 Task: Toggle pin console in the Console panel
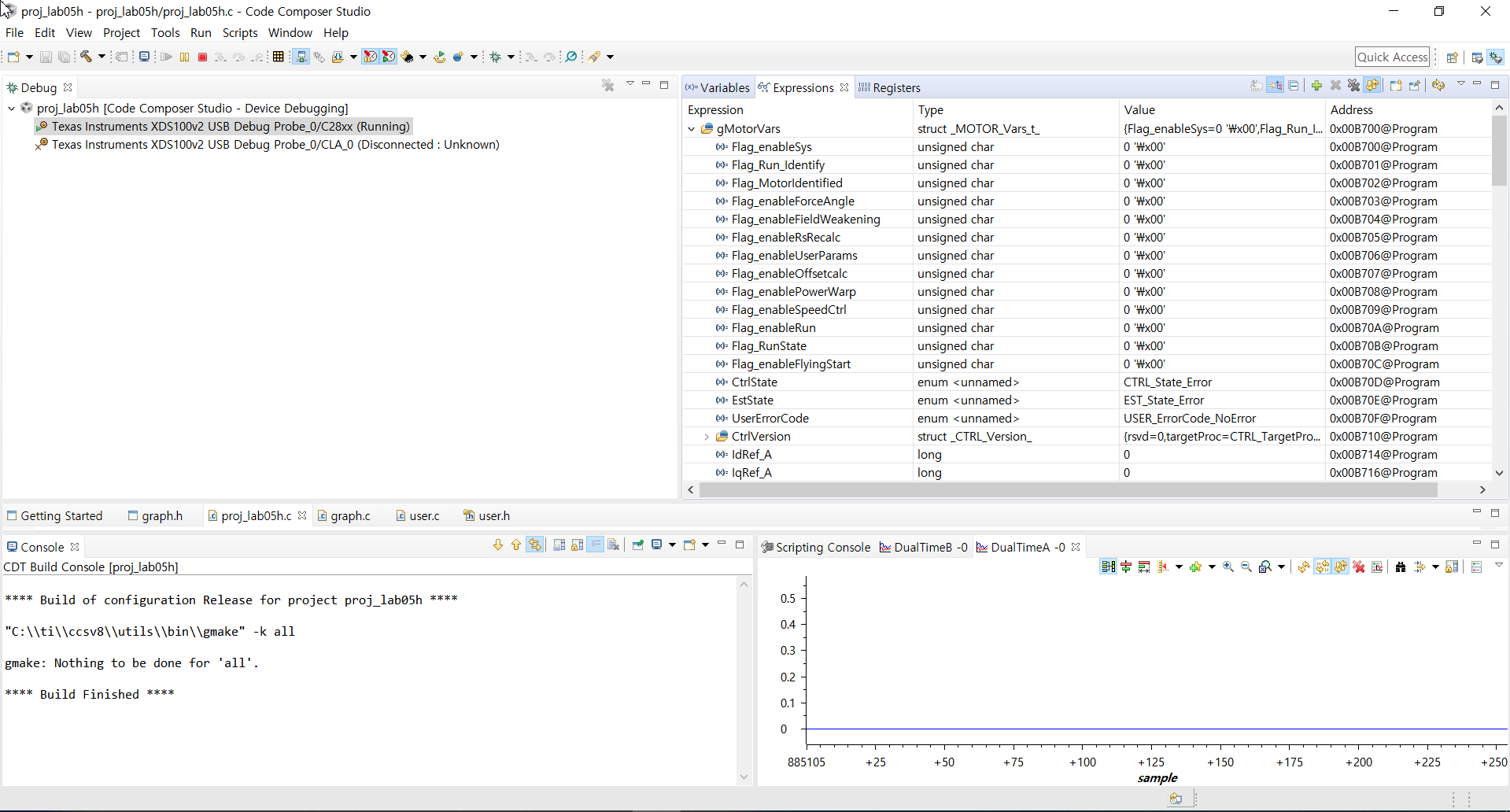[x=638, y=544]
